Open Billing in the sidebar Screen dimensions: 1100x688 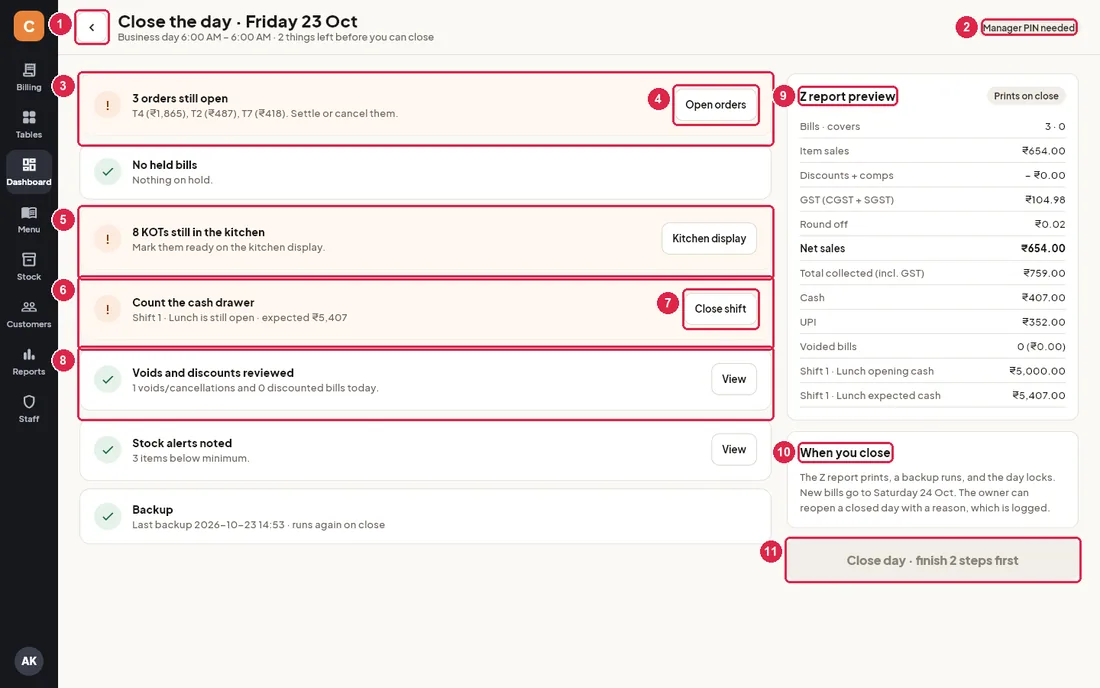click(29, 77)
